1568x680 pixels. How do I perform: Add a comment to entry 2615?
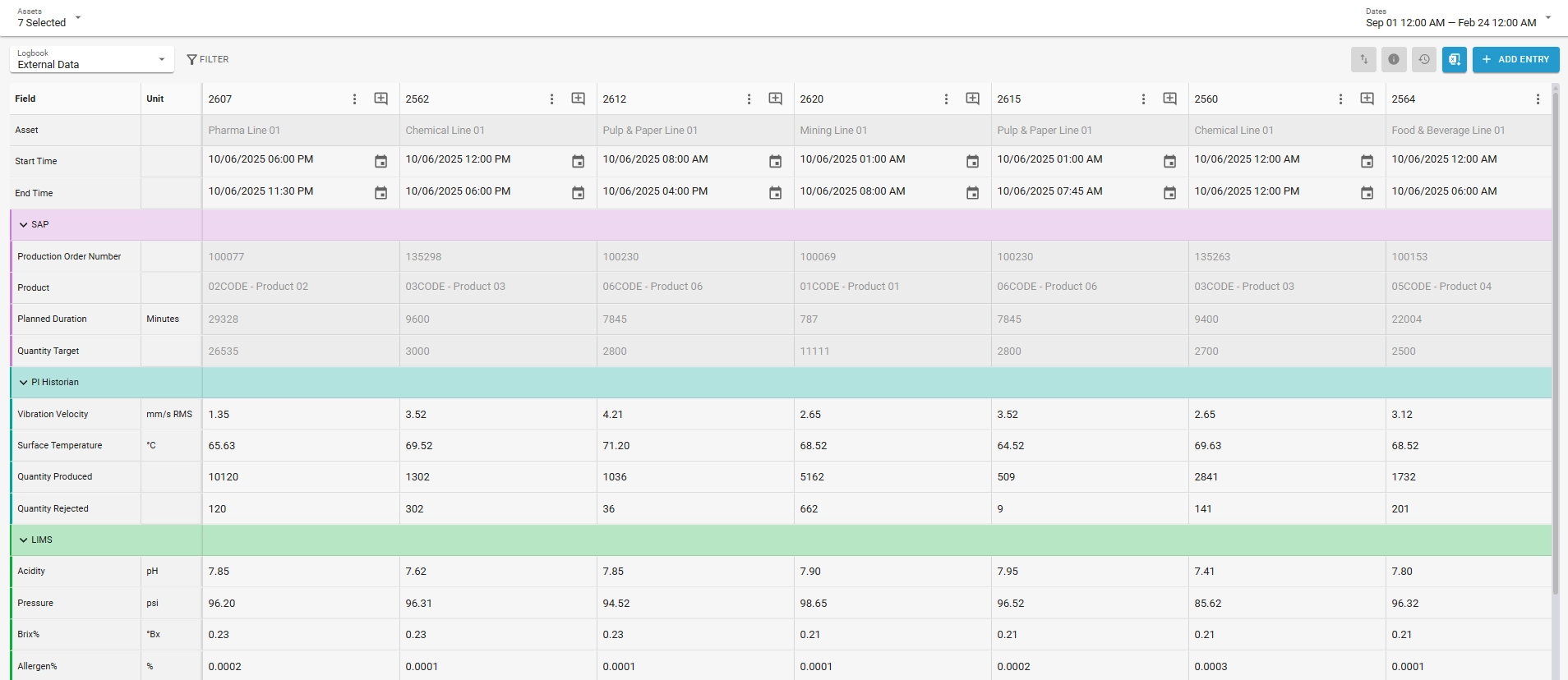[1169, 99]
